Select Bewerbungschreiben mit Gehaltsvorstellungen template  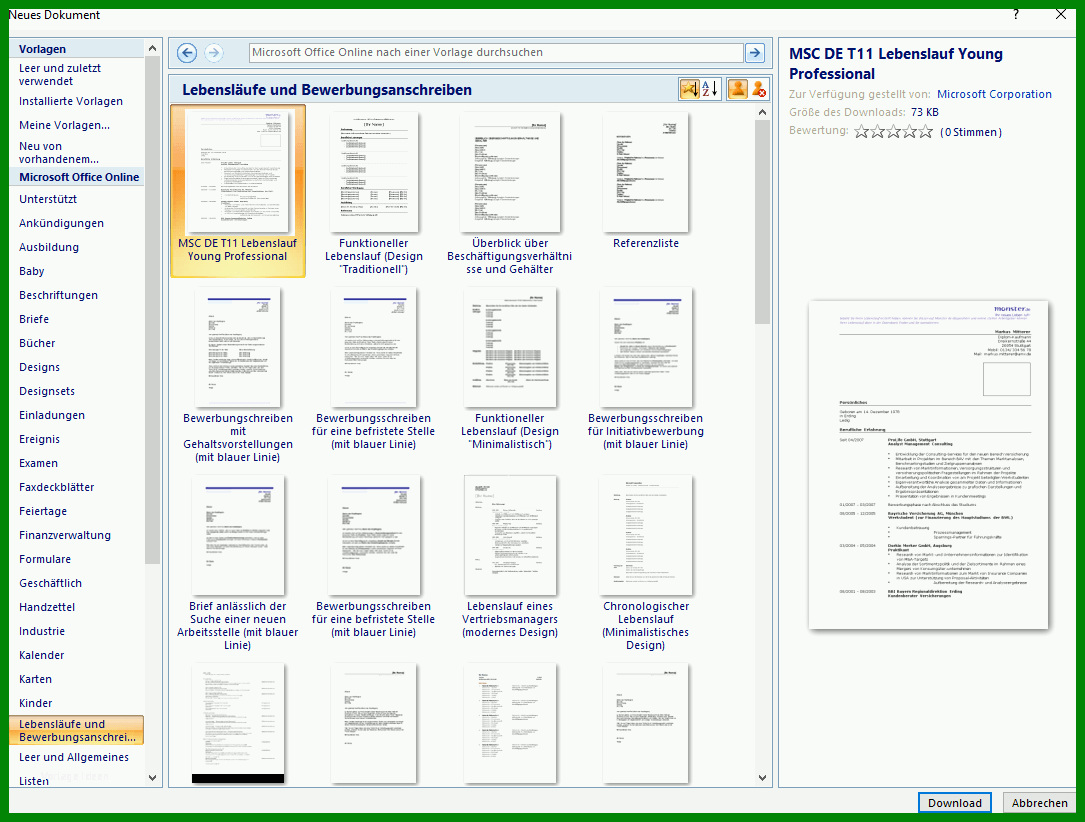pyautogui.click(x=237, y=374)
